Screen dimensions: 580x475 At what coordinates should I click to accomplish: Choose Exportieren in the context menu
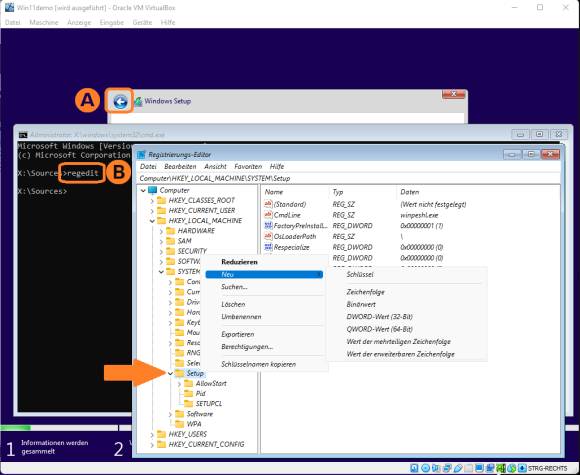tap(237, 334)
